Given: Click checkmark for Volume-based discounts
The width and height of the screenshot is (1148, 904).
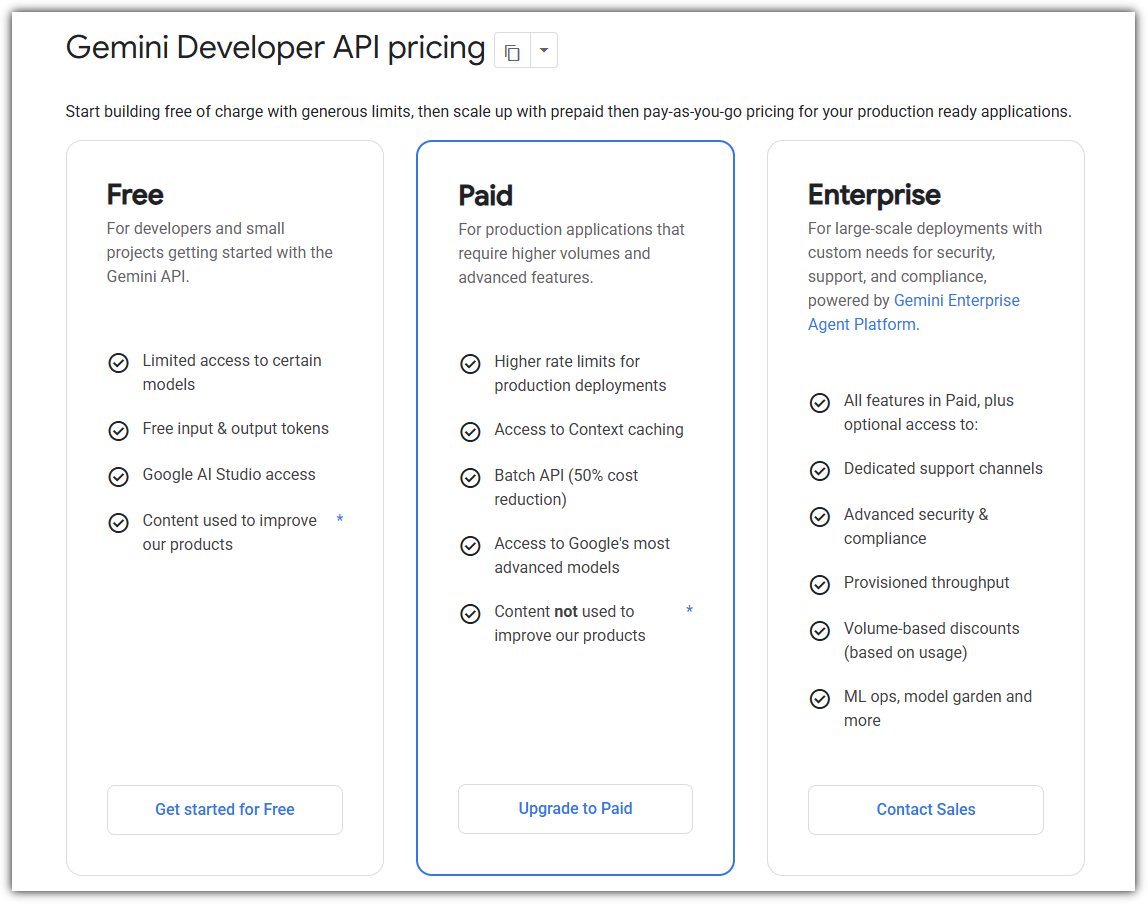Looking at the screenshot, I should 820,630.
